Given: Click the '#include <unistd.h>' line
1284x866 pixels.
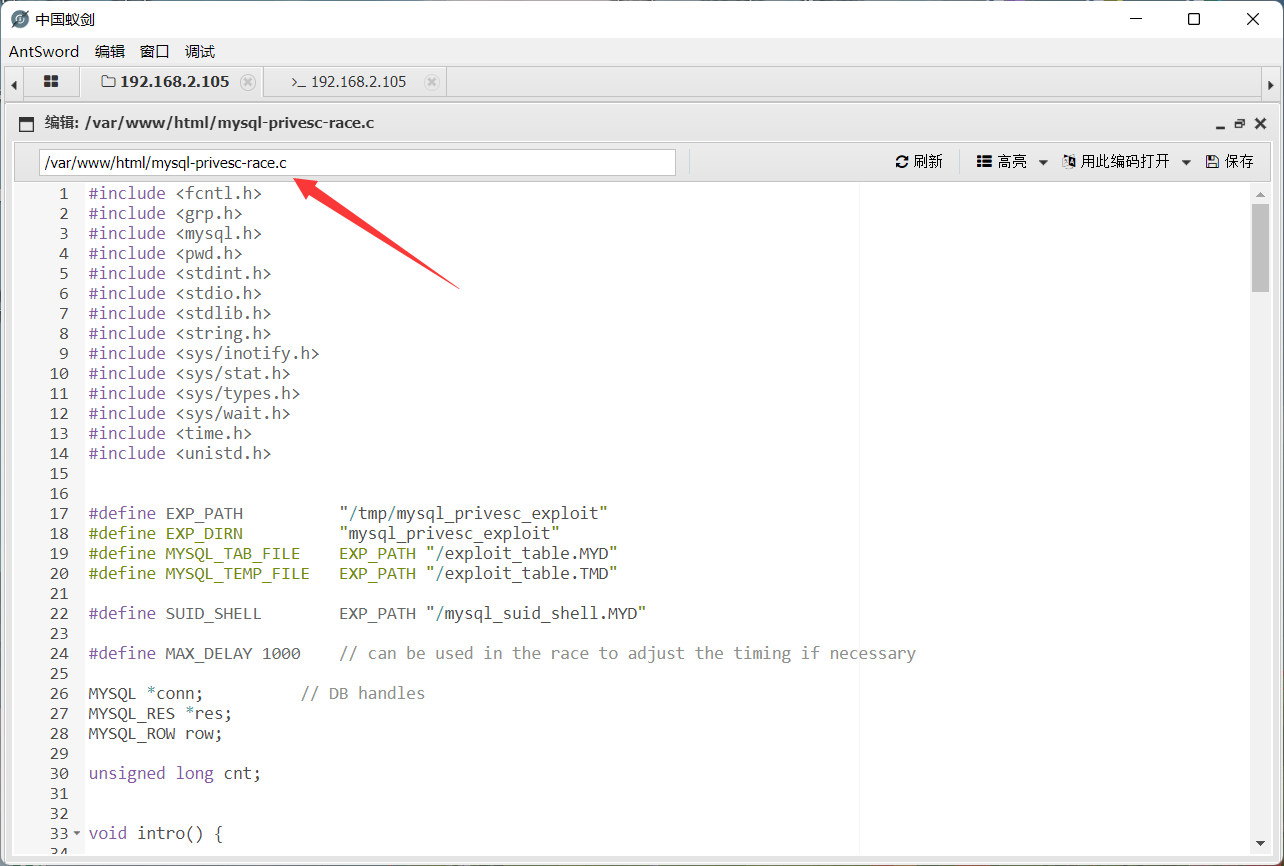Looking at the screenshot, I should point(180,453).
